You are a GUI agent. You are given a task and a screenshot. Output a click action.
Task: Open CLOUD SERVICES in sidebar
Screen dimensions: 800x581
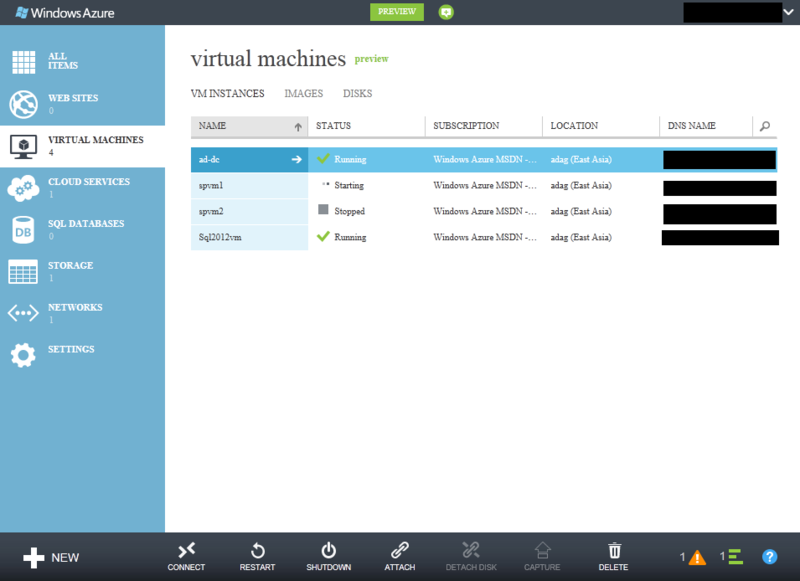click(x=89, y=182)
